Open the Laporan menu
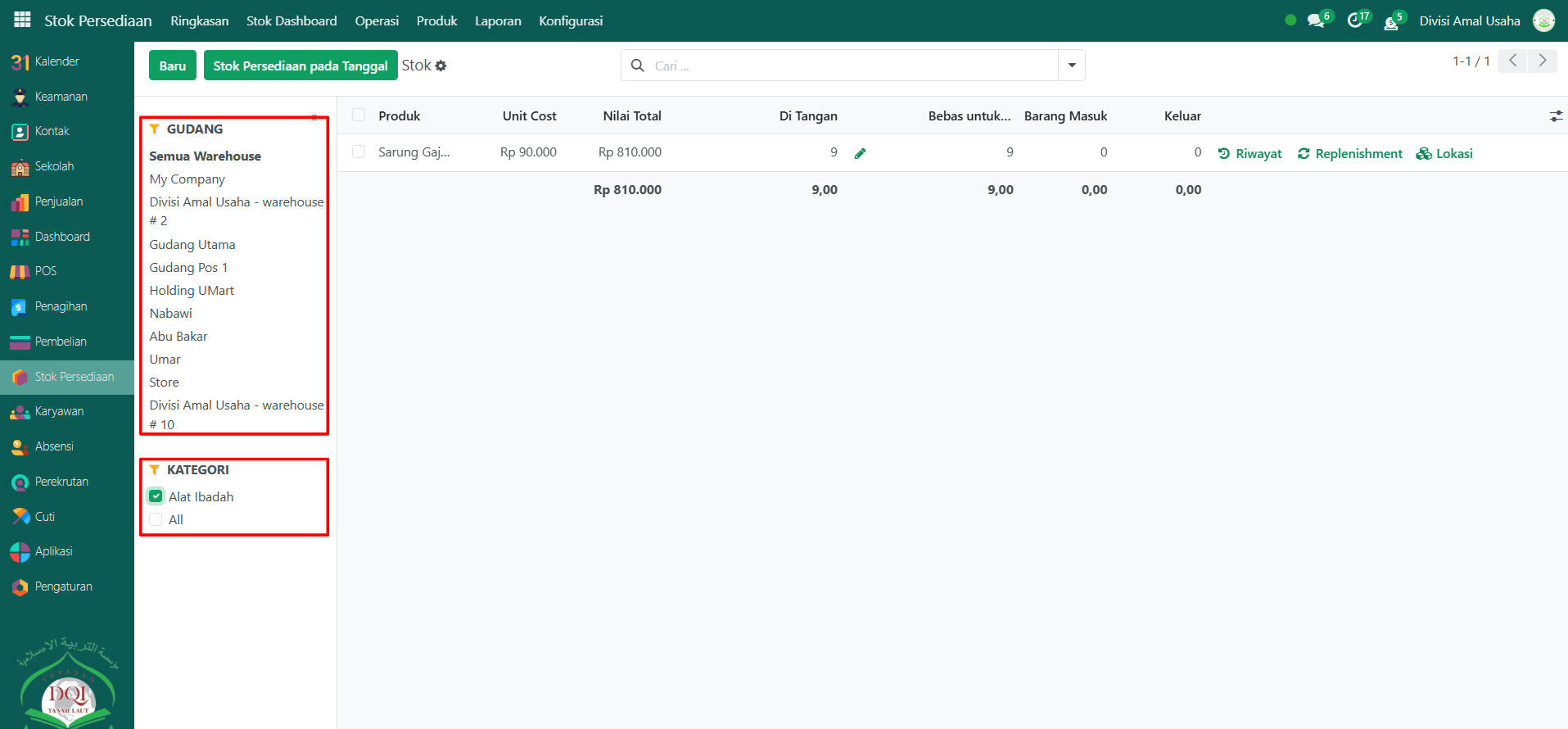Image resolution: width=1568 pixels, height=729 pixels. coord(498,20)
